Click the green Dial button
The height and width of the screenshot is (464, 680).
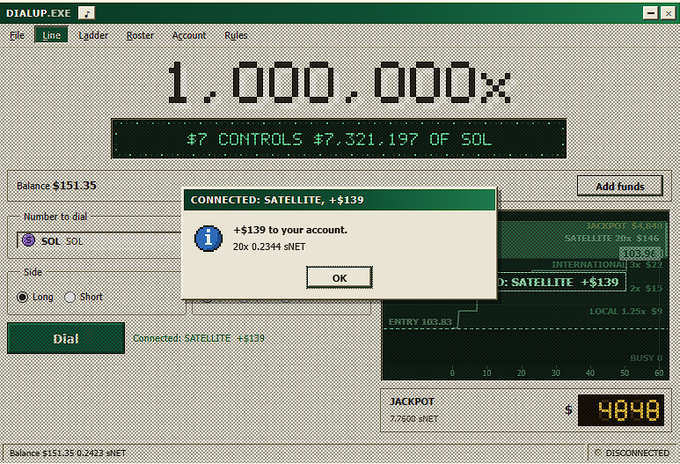[66, 338]
